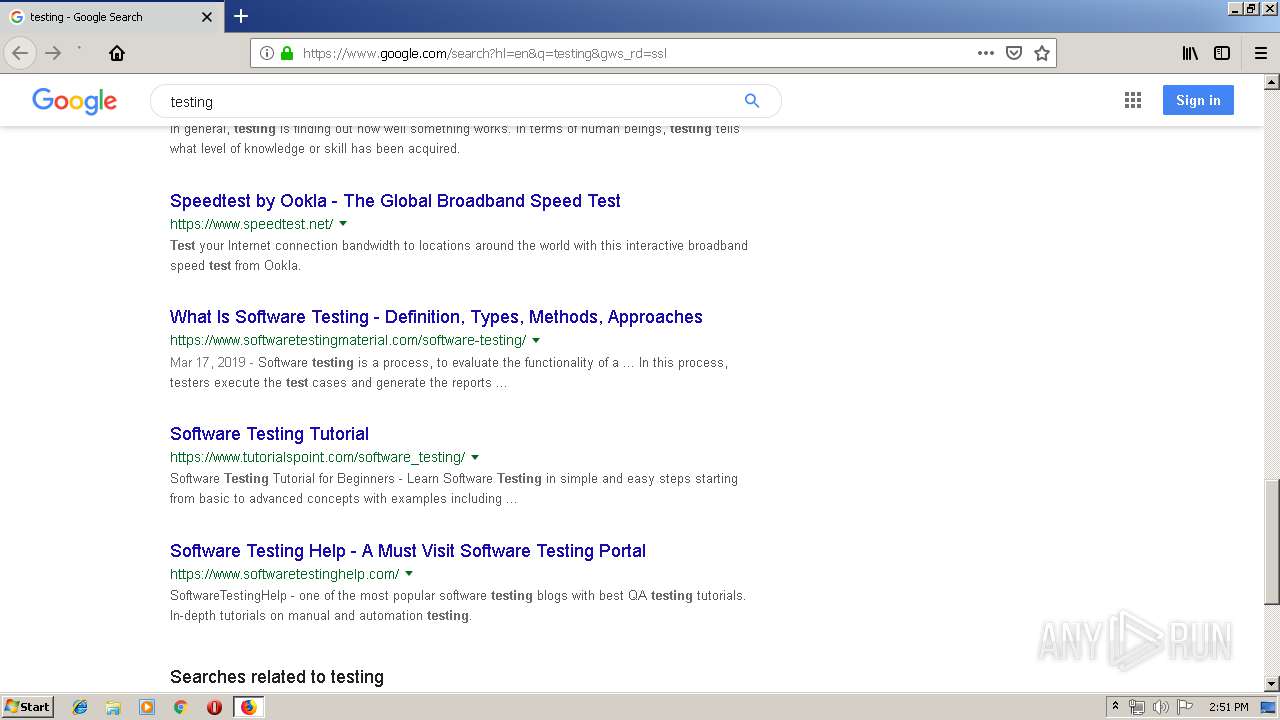Open network status tray icon
The width and height of the screenshot is (1280, 720).
pyautogui.click(x=1137, y=707)
